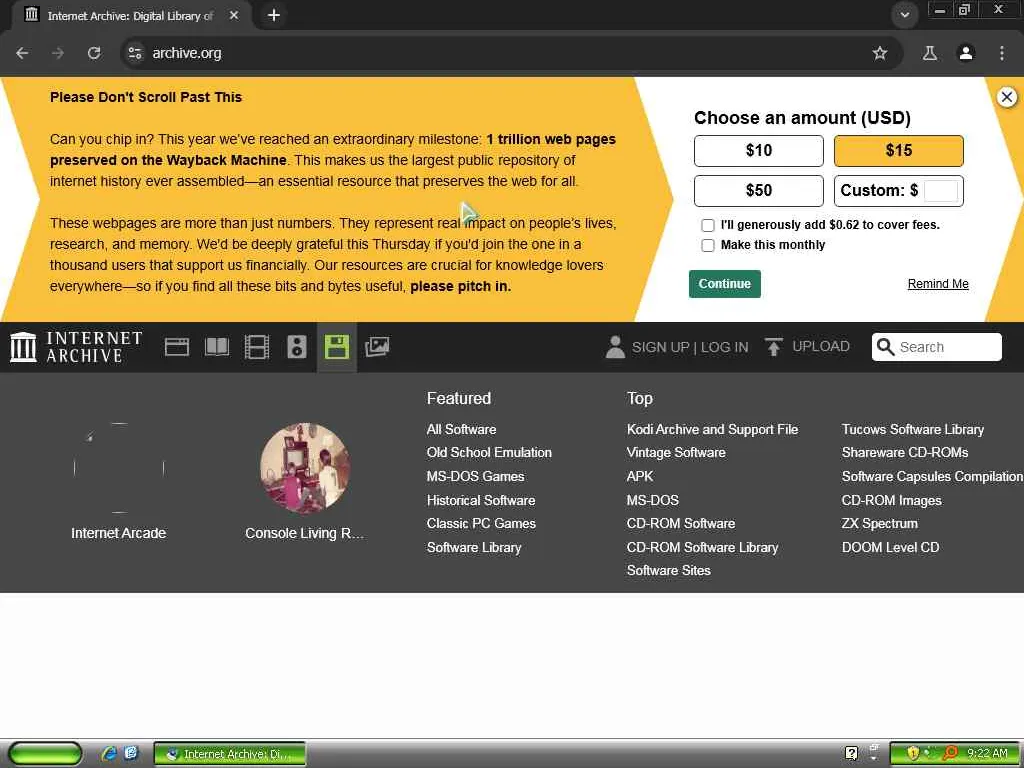
Task: Open Vintage Software
Action: click(676, 453)
